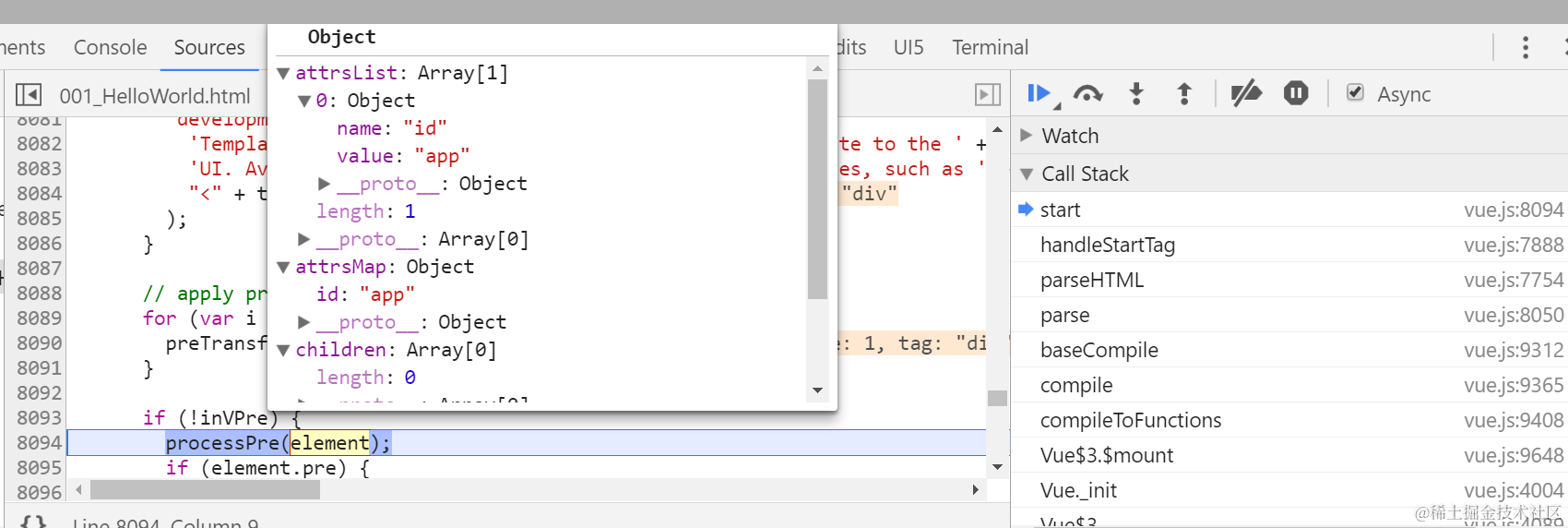Open vue.js:9312 source link
Viewport: 1568px width, 528px height.
pos(1514,350)
